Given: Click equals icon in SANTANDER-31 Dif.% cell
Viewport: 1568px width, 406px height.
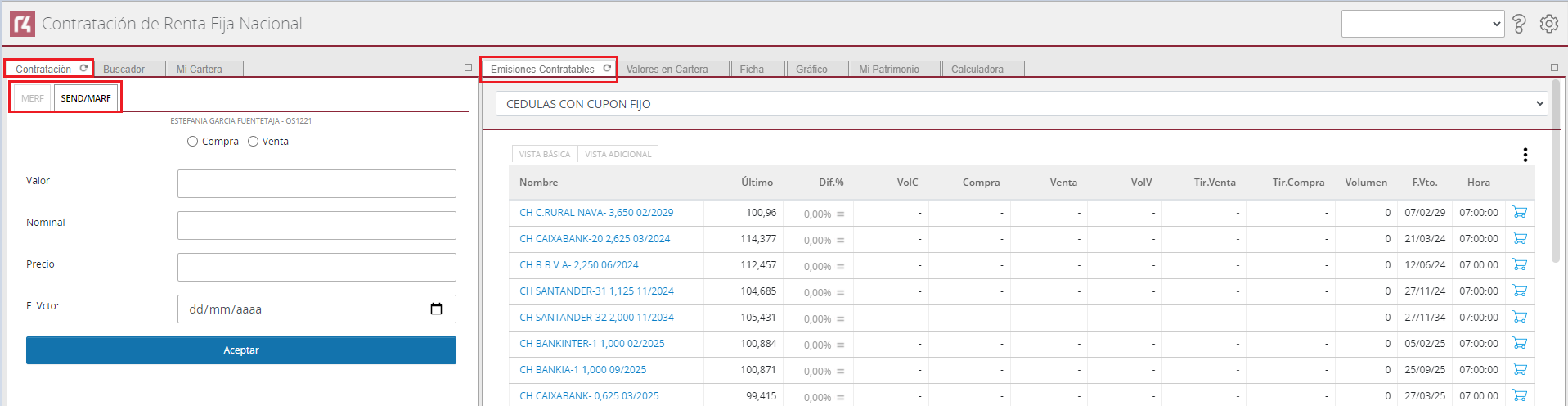Looking at the screenshot, I should (840, 293).
